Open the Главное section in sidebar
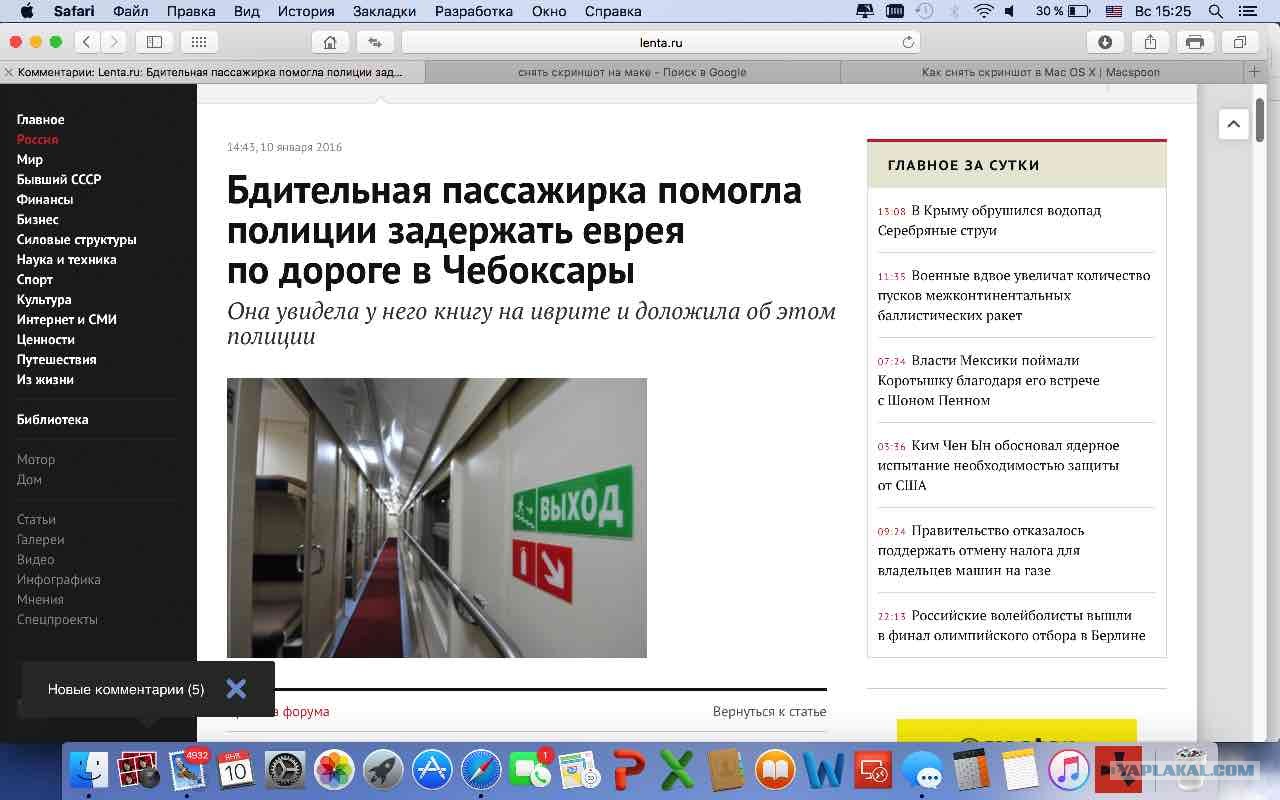 (x=40, y=119)
